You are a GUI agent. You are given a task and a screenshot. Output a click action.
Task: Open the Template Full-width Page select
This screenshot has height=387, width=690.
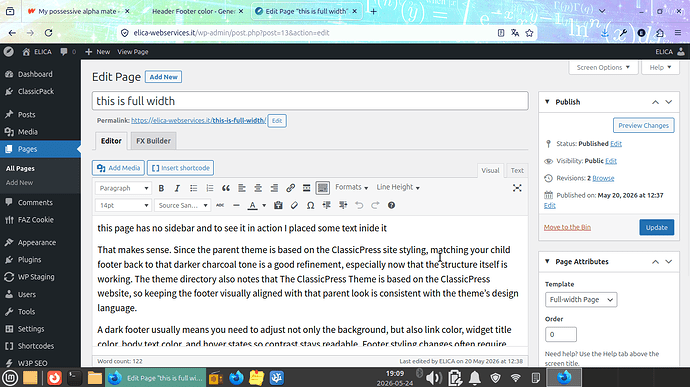click(x=581, y=299)
